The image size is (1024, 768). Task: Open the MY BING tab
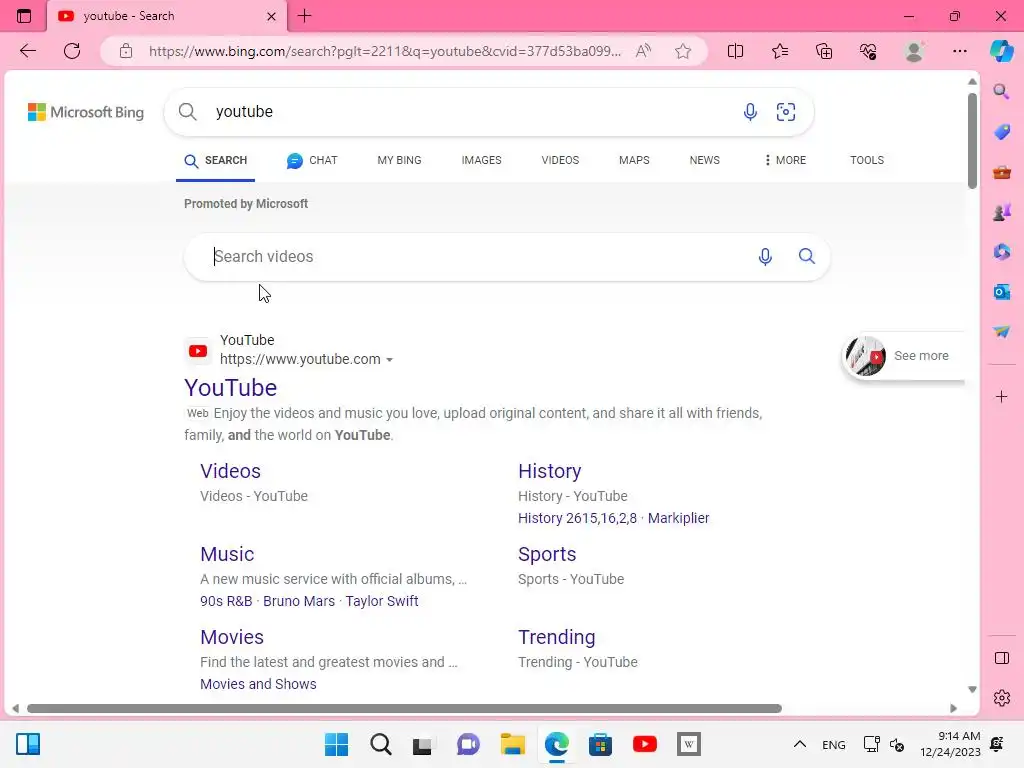pos(399,160)
